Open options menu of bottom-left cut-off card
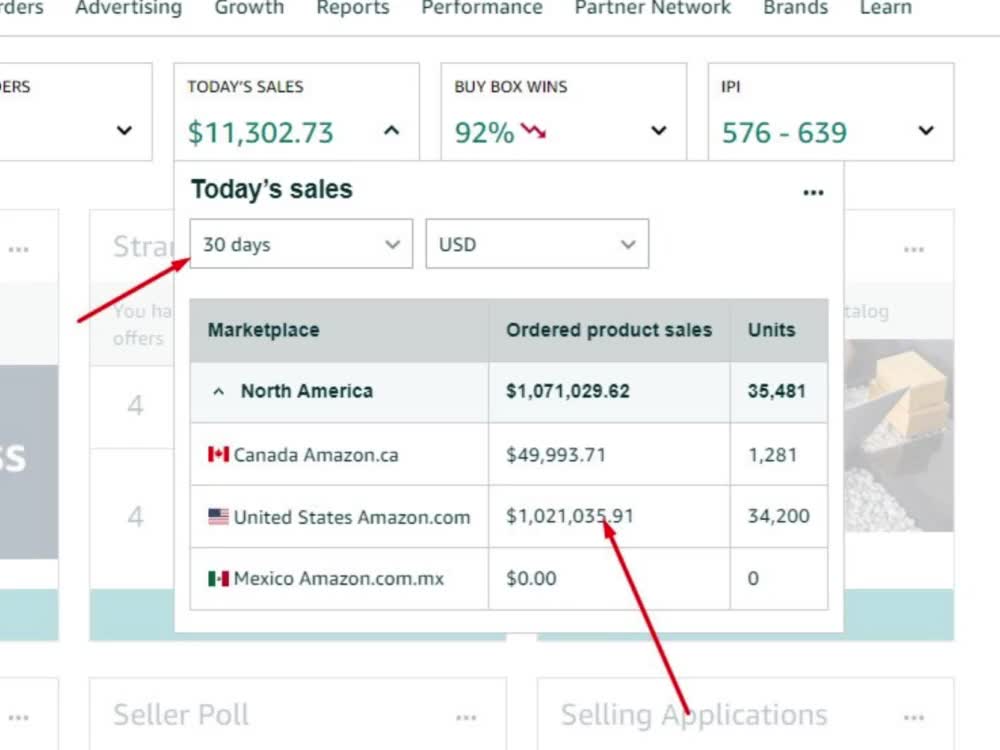The image size is (1000, 750). 18,718
